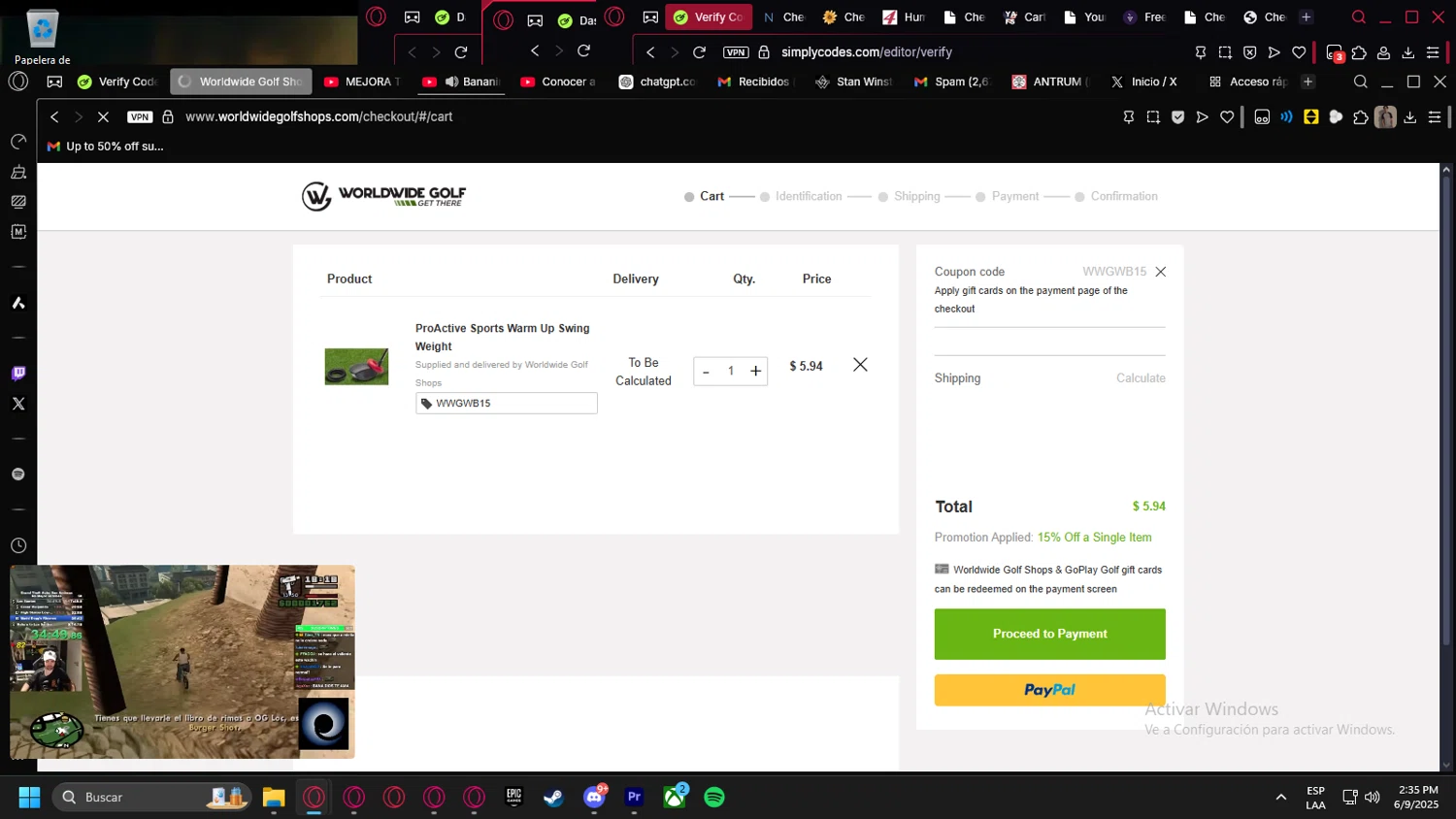Open extensions puzzle icon in golf window
Screen dimensions: 1456x819
point(1361,116)
